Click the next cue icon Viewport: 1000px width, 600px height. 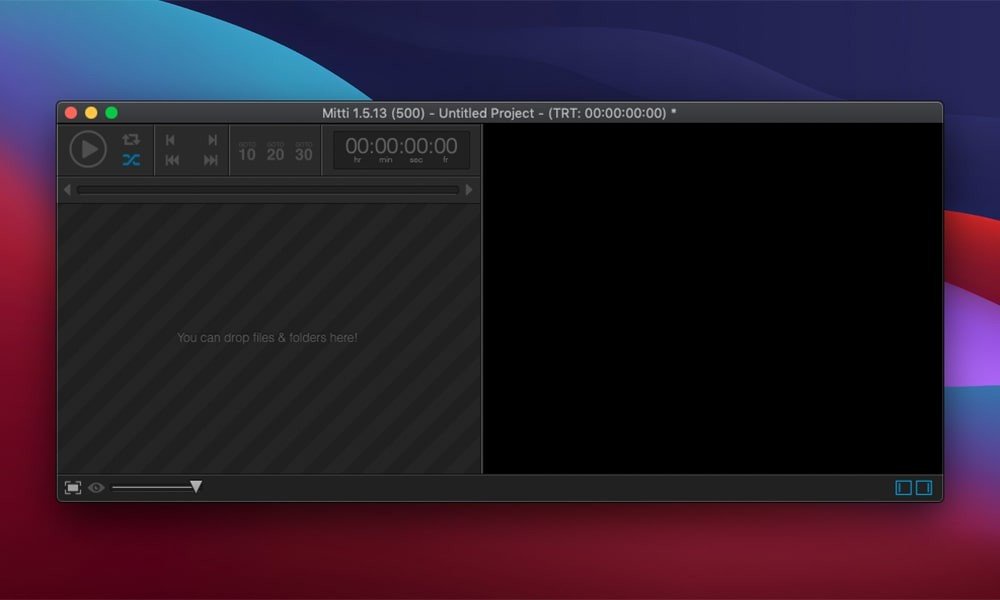212,140
